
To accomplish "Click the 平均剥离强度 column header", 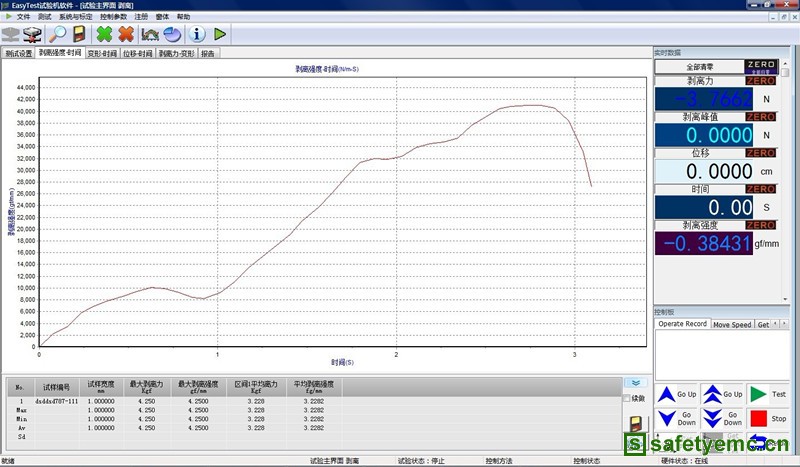I will tap(313, 387).
